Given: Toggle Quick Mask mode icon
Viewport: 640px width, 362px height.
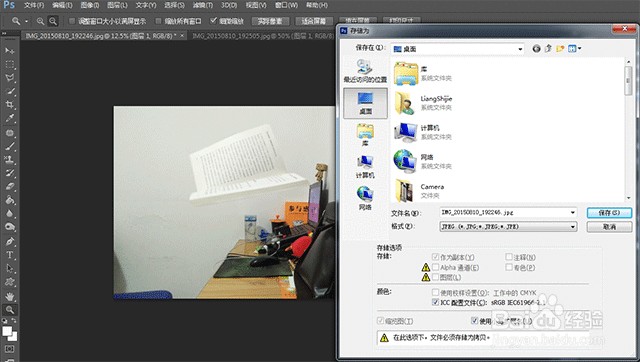Looking at the screenshot, I should 9,349.
